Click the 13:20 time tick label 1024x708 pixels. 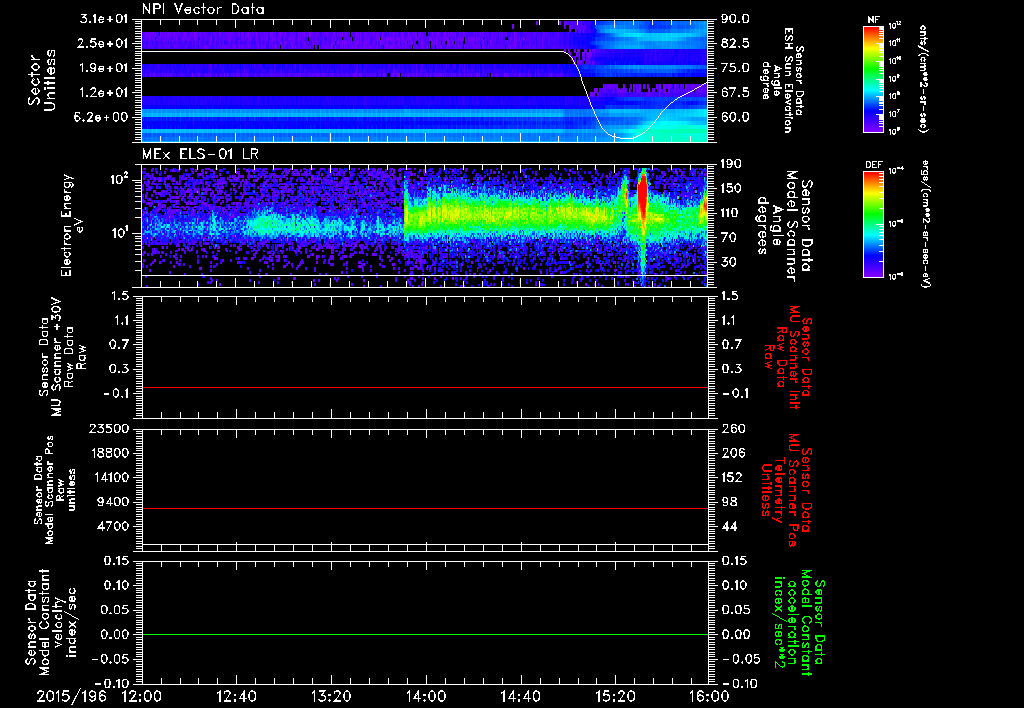331,696
